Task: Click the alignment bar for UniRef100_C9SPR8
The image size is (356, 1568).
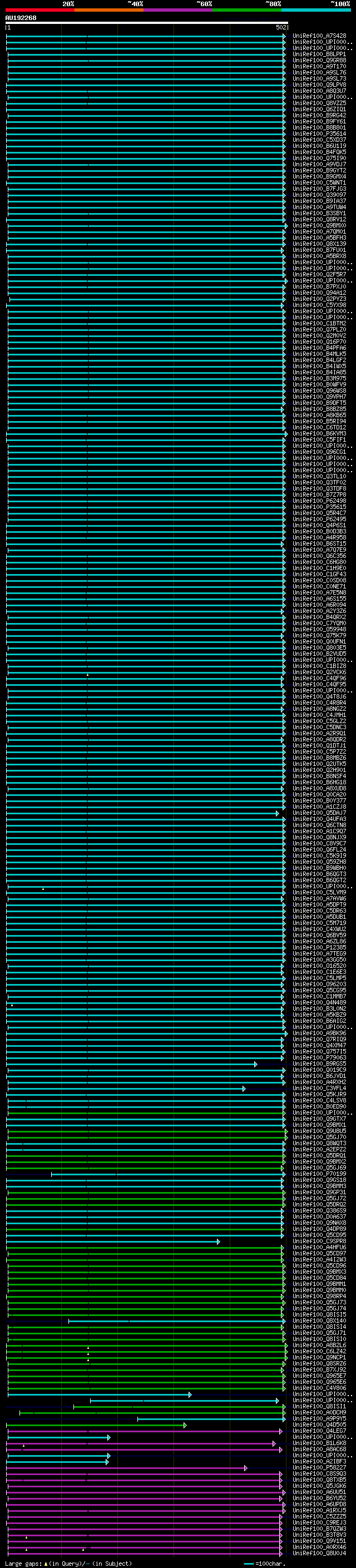Action: 113,1241
